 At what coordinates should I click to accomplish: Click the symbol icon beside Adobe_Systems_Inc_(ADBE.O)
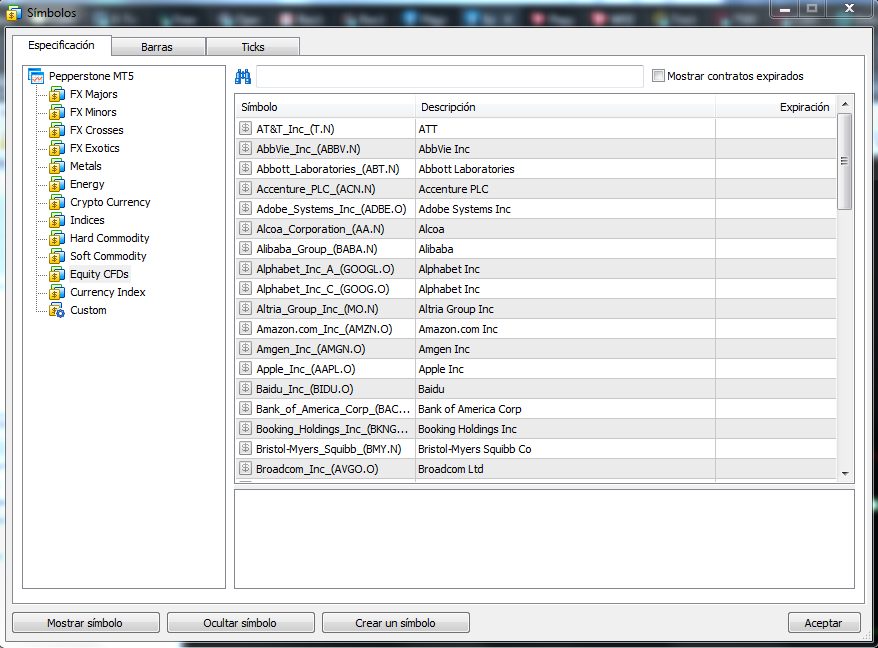click(x=245, y=208)
